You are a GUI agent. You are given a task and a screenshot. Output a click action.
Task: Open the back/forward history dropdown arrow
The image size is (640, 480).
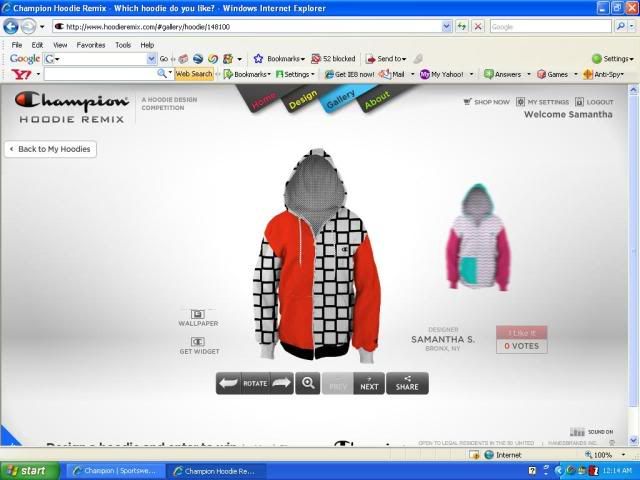tap(42, 27)
